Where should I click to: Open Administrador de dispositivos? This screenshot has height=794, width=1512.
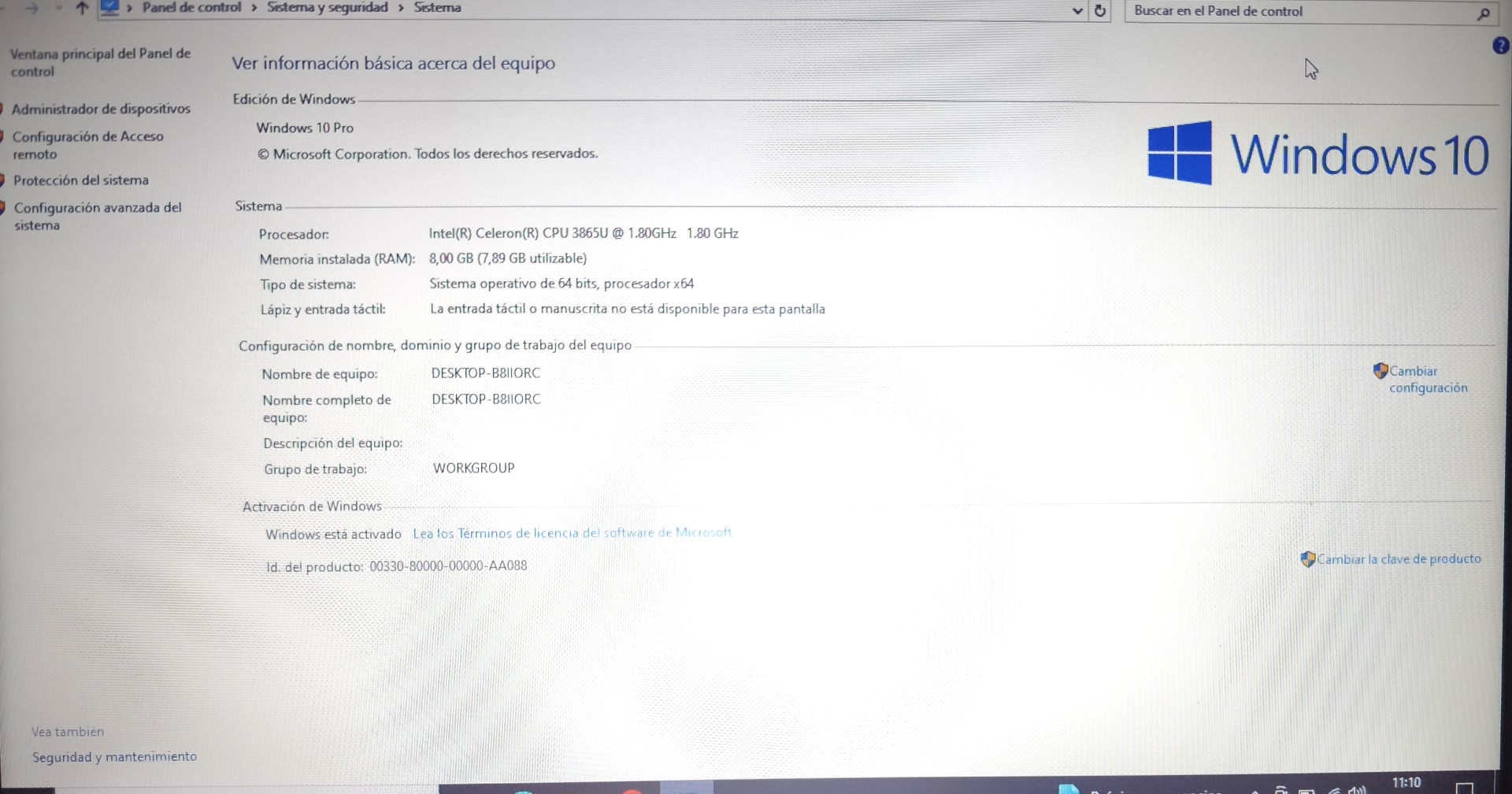pos(101,109)
